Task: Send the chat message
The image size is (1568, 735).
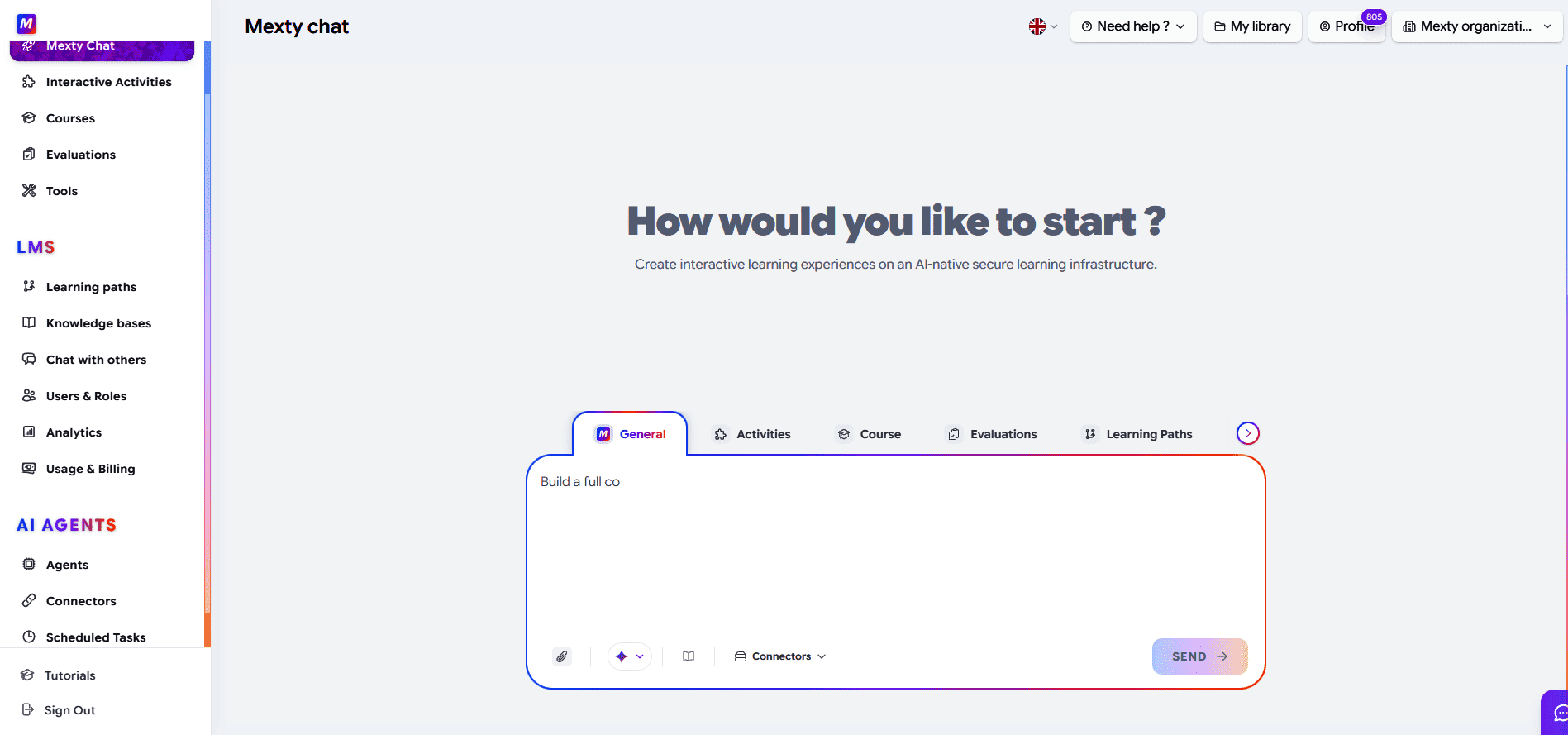Action: pos(1200,656)
